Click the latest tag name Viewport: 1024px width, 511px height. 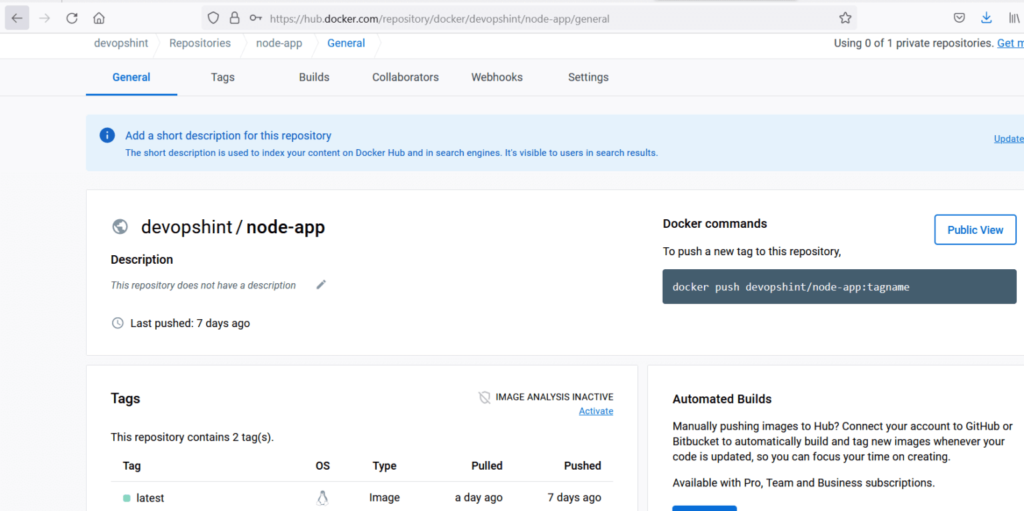150,498
